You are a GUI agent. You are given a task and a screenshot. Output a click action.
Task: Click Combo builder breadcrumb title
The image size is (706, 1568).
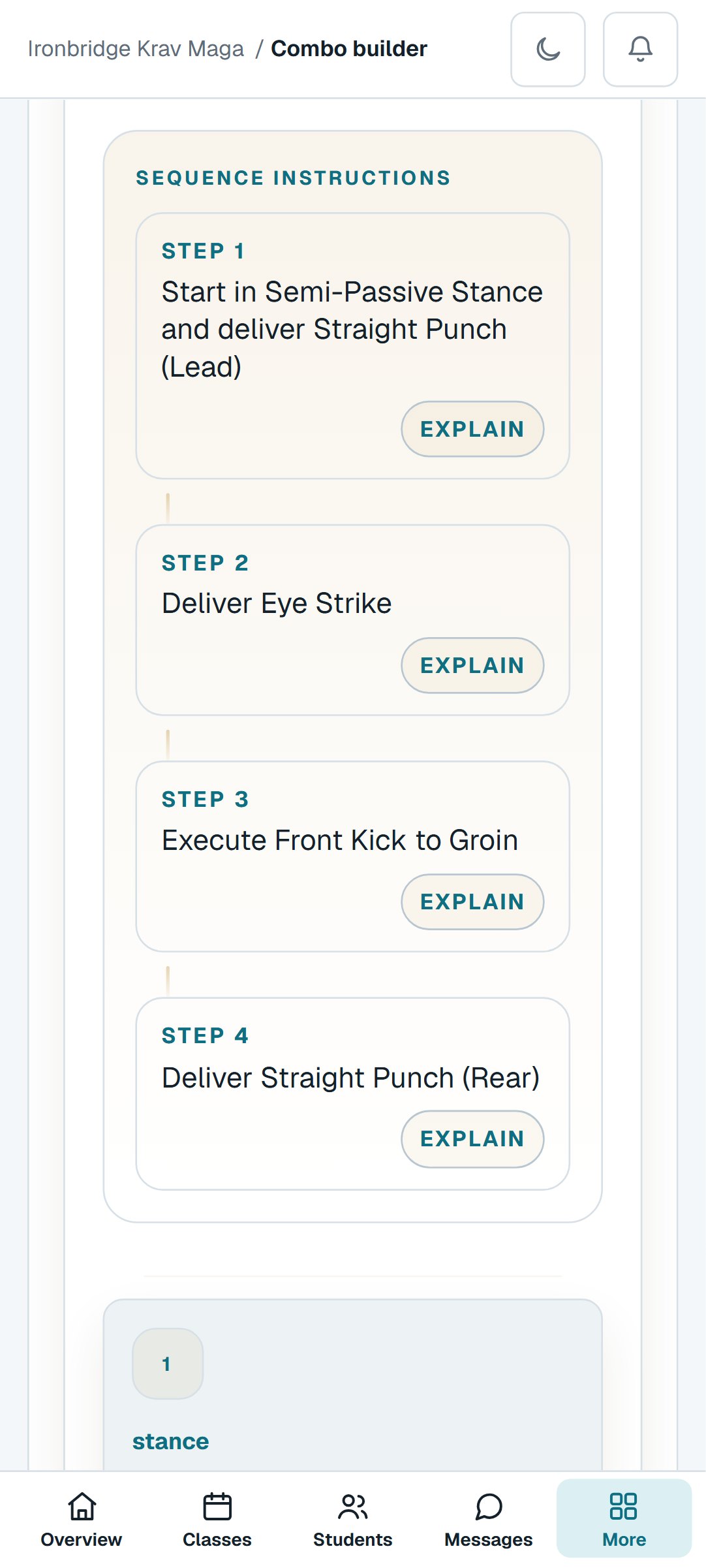(x=349, y=49)
